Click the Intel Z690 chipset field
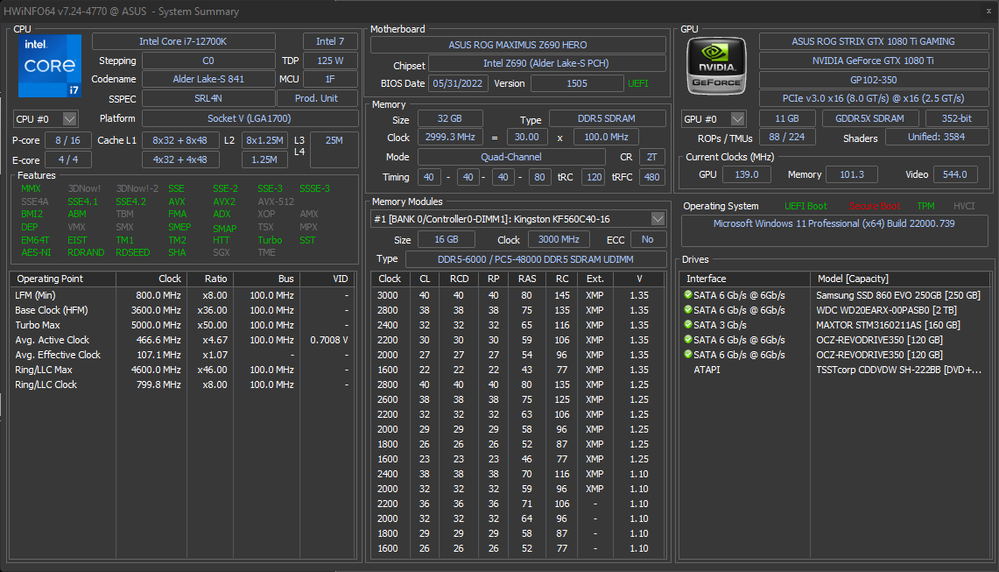999x572 pixels. tap(547, 63)
